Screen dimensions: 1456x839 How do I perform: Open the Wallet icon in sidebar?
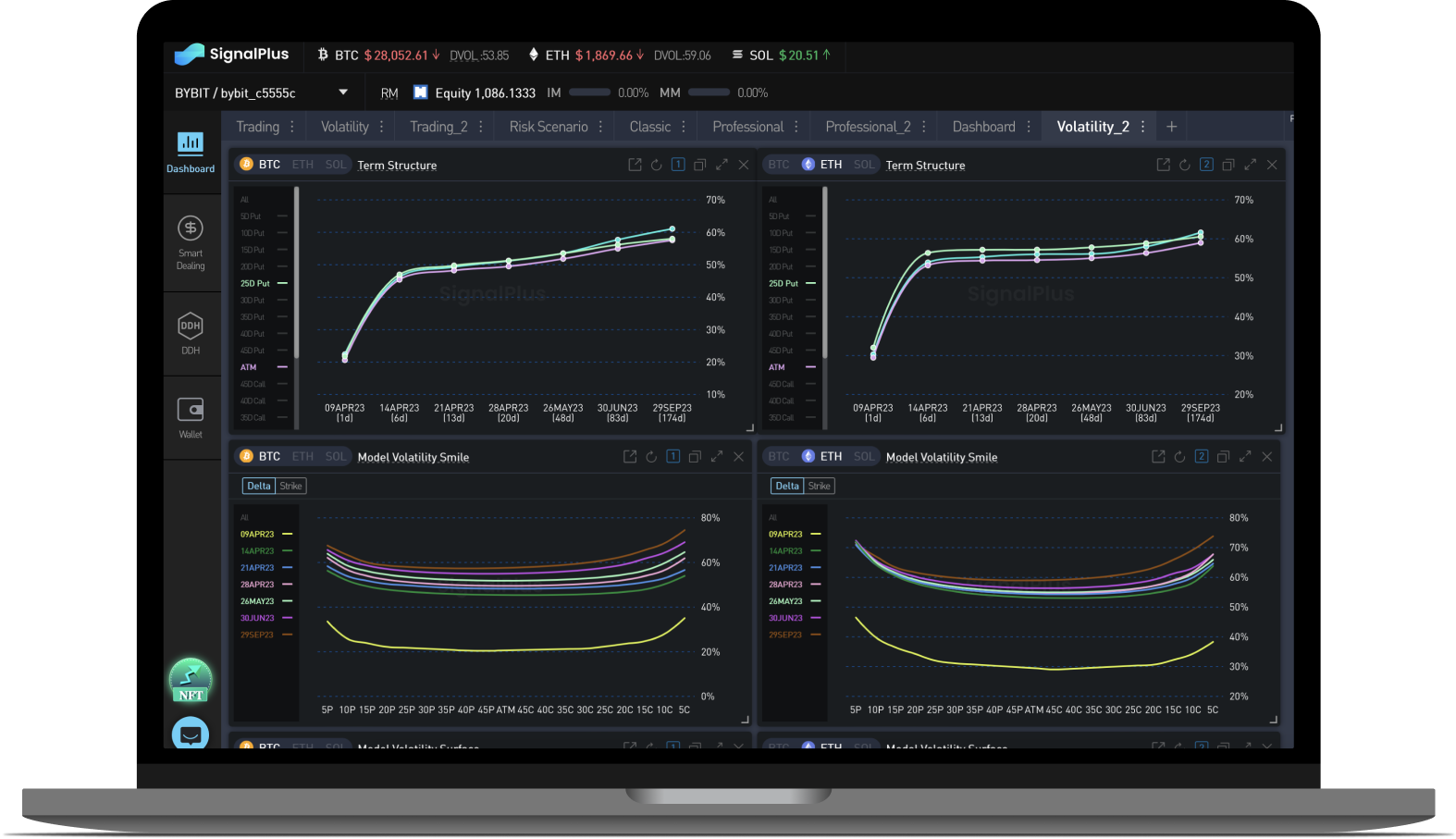tap(191, 410)
